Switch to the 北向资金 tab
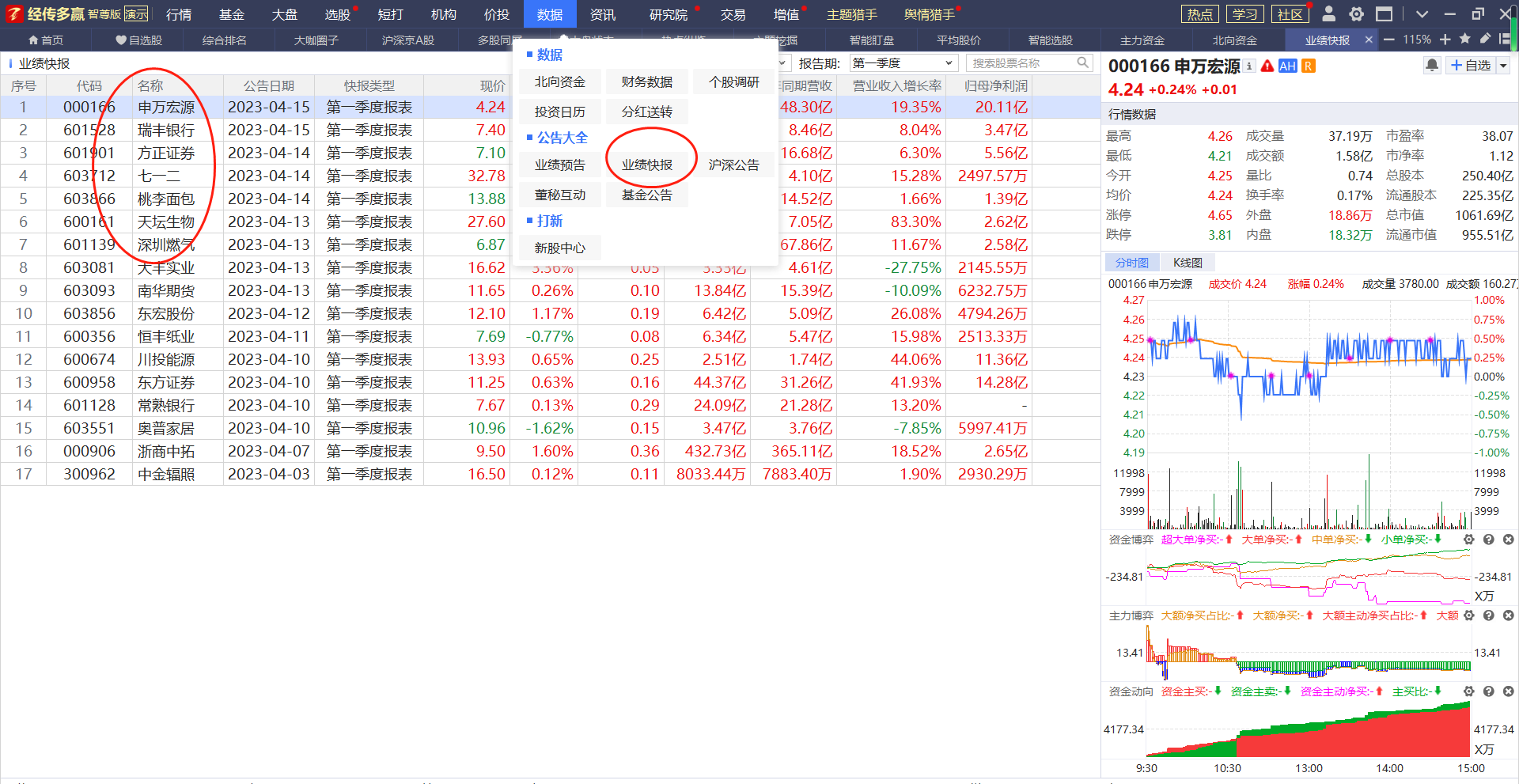The width and height of the screenshot is (1519, 784). [1234, 40]
